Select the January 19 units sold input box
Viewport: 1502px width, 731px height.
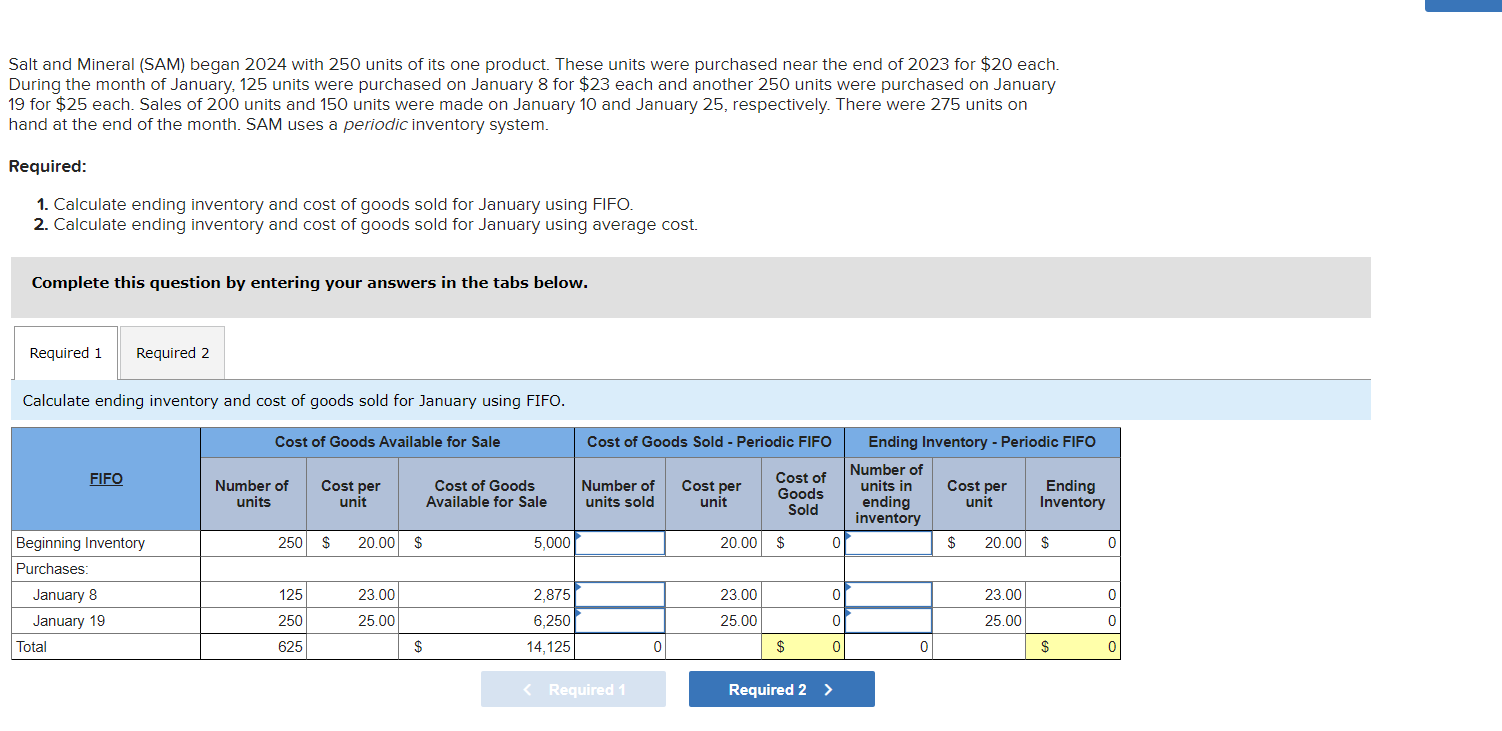(x=620, y=620)
